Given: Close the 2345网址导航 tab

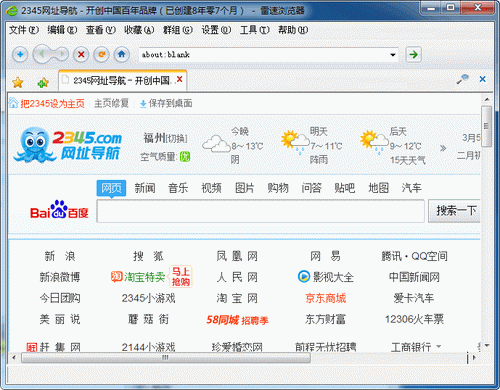Looking at the screenshot, I should pos(179,79).
